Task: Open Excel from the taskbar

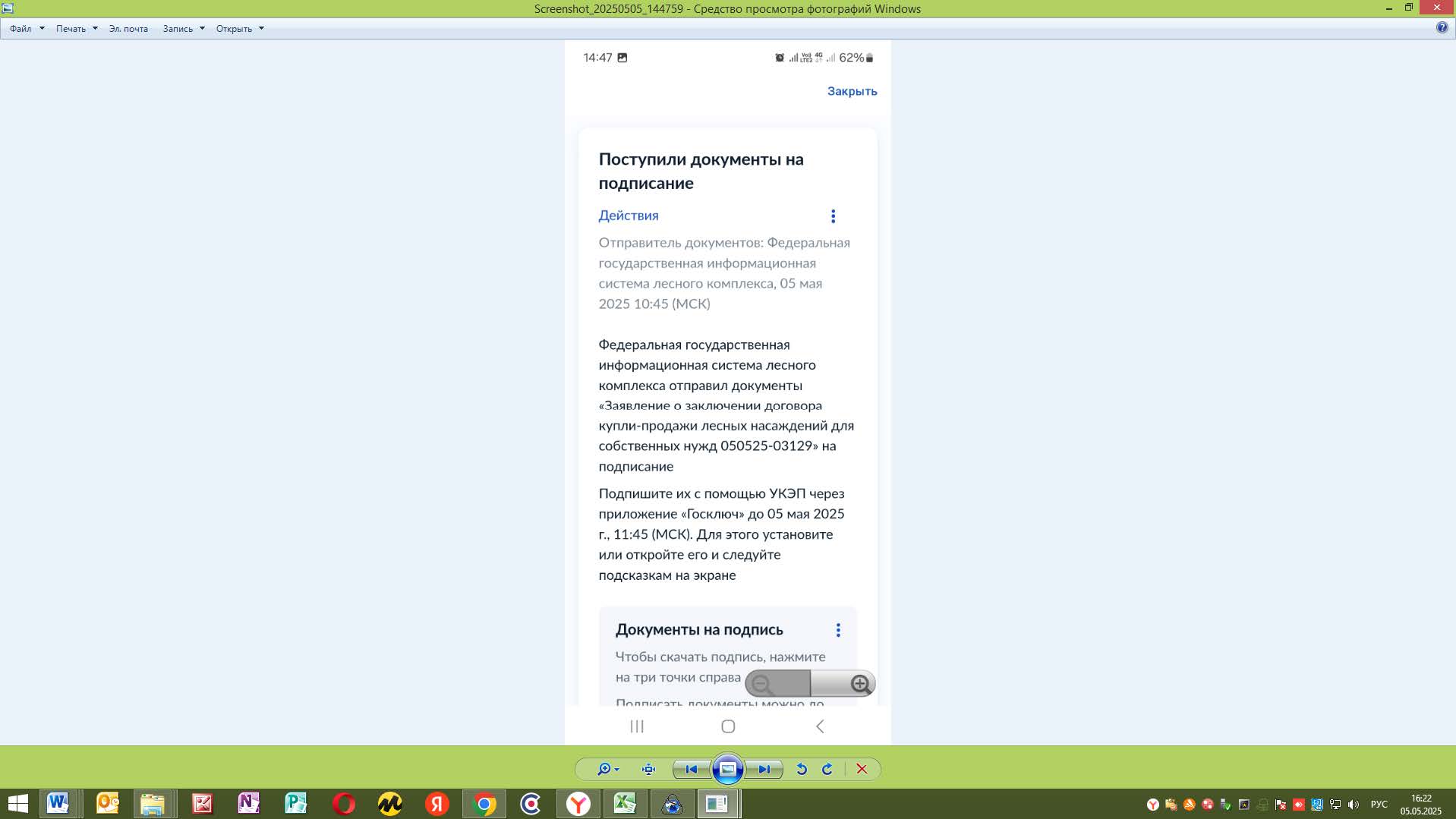Action: [x=626, y=804]
